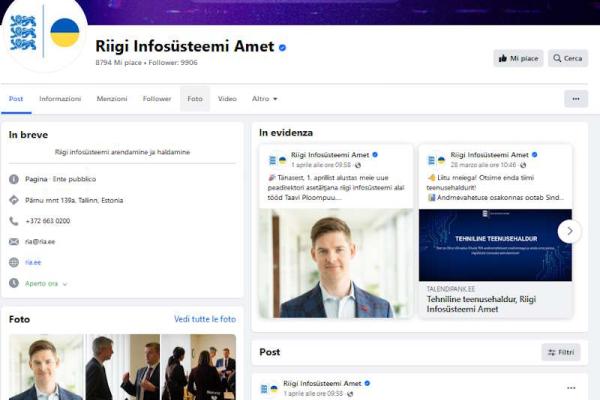This screenshot has height=400, width=600.
Task: Open the three-dot menu in the tab bar
Action: point(576,99)
